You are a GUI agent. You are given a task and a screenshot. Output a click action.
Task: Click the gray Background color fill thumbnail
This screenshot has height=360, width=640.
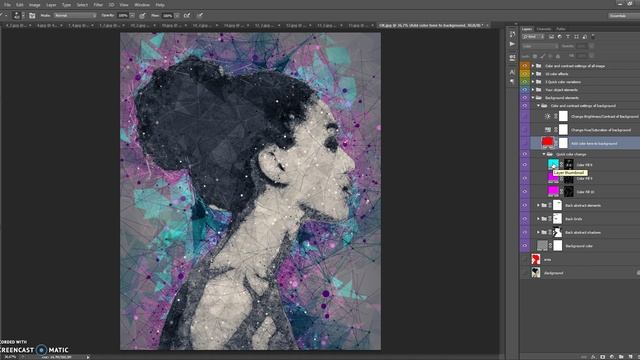click(542, 246)
